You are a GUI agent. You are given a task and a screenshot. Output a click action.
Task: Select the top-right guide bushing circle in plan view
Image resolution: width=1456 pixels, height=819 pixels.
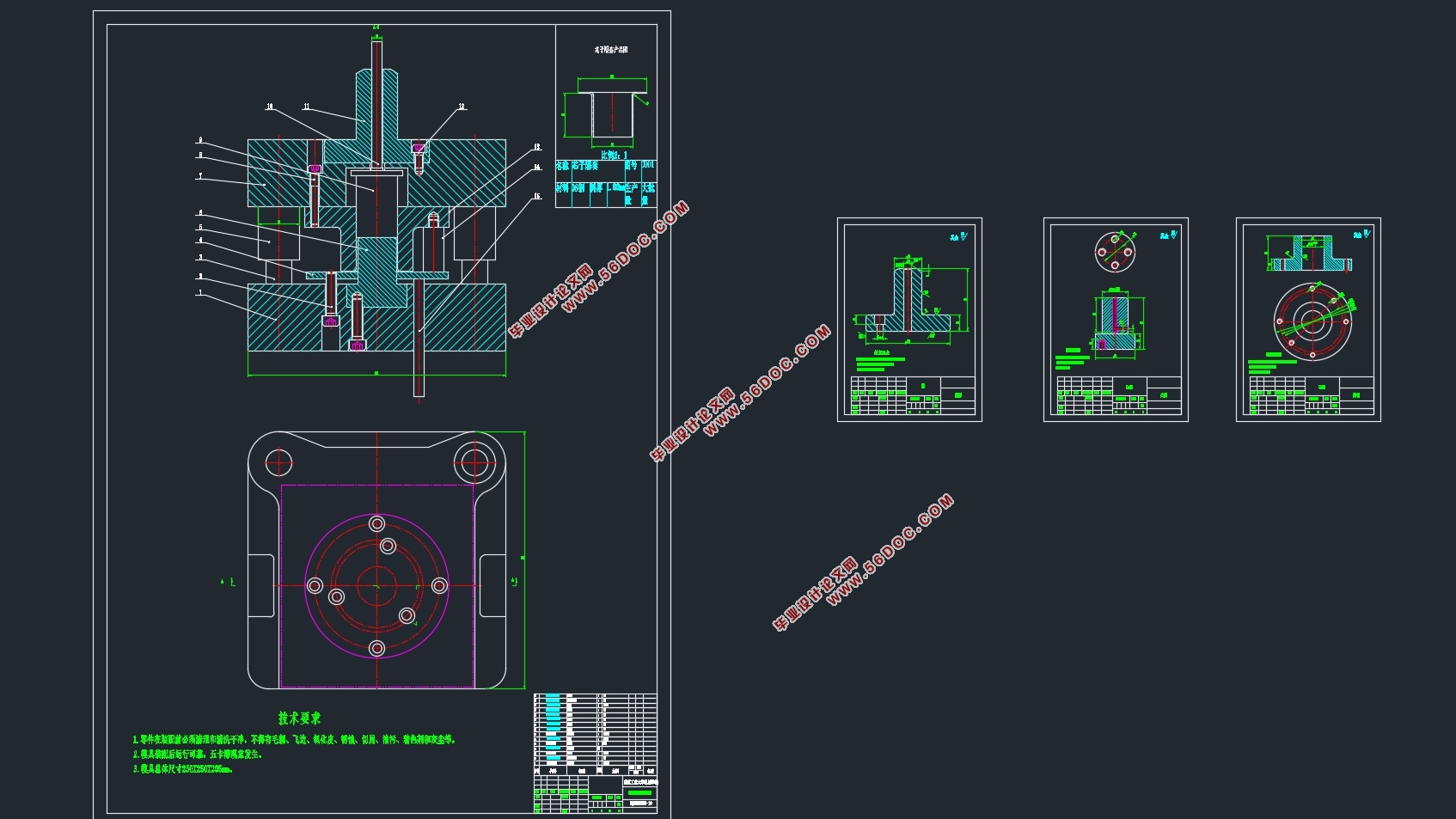pos(474,463)
